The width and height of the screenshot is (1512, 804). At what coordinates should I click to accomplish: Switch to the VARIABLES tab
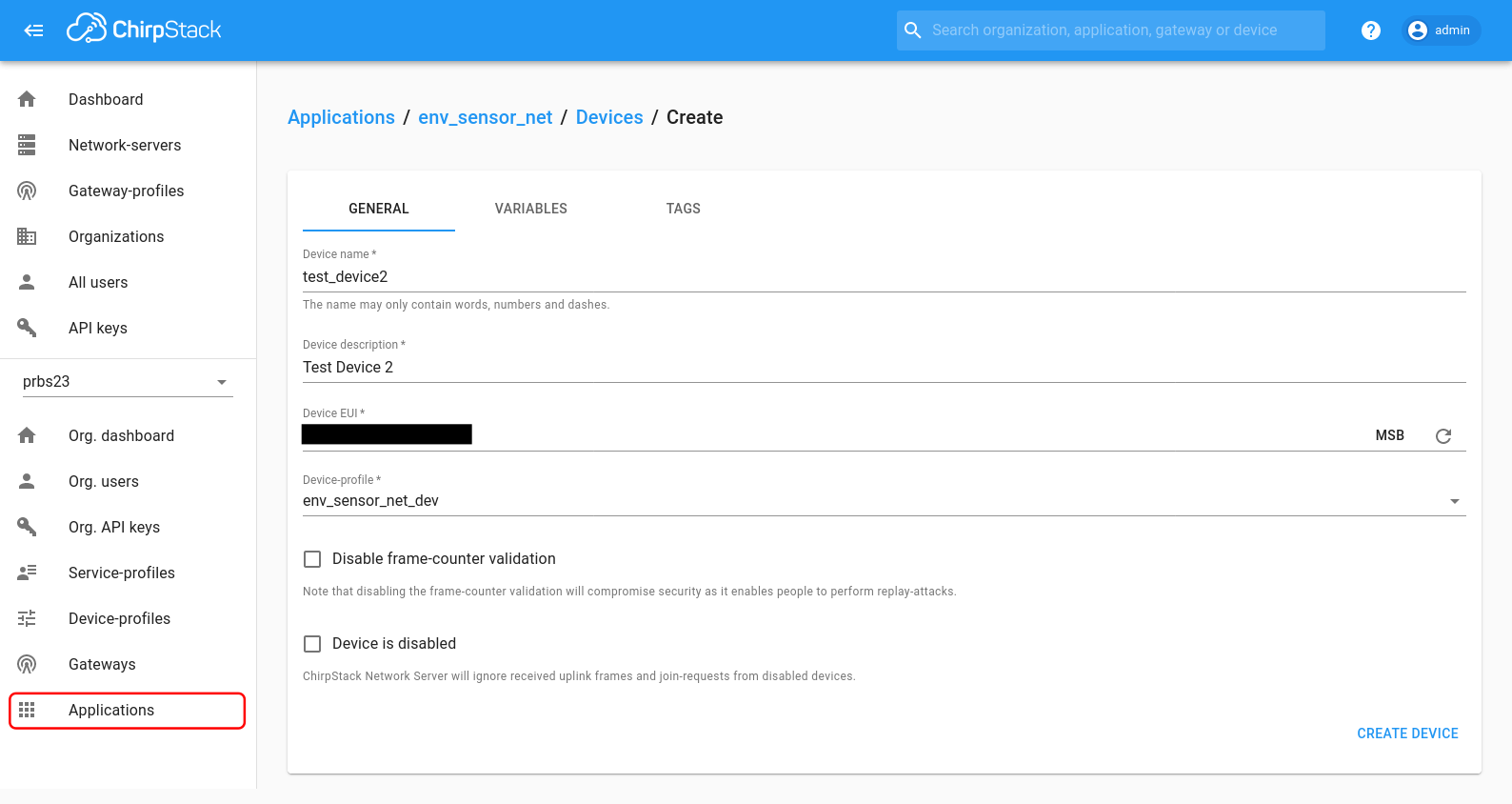tap(531, 209)
